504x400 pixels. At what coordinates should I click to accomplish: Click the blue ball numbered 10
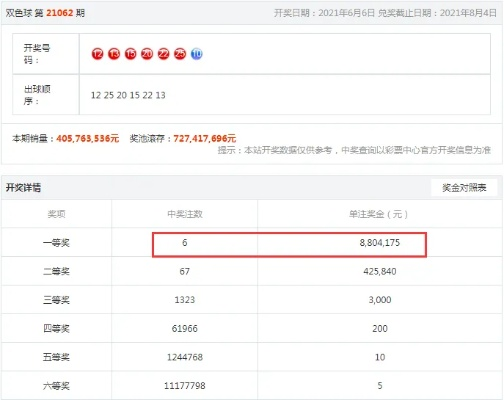point(197,54)
